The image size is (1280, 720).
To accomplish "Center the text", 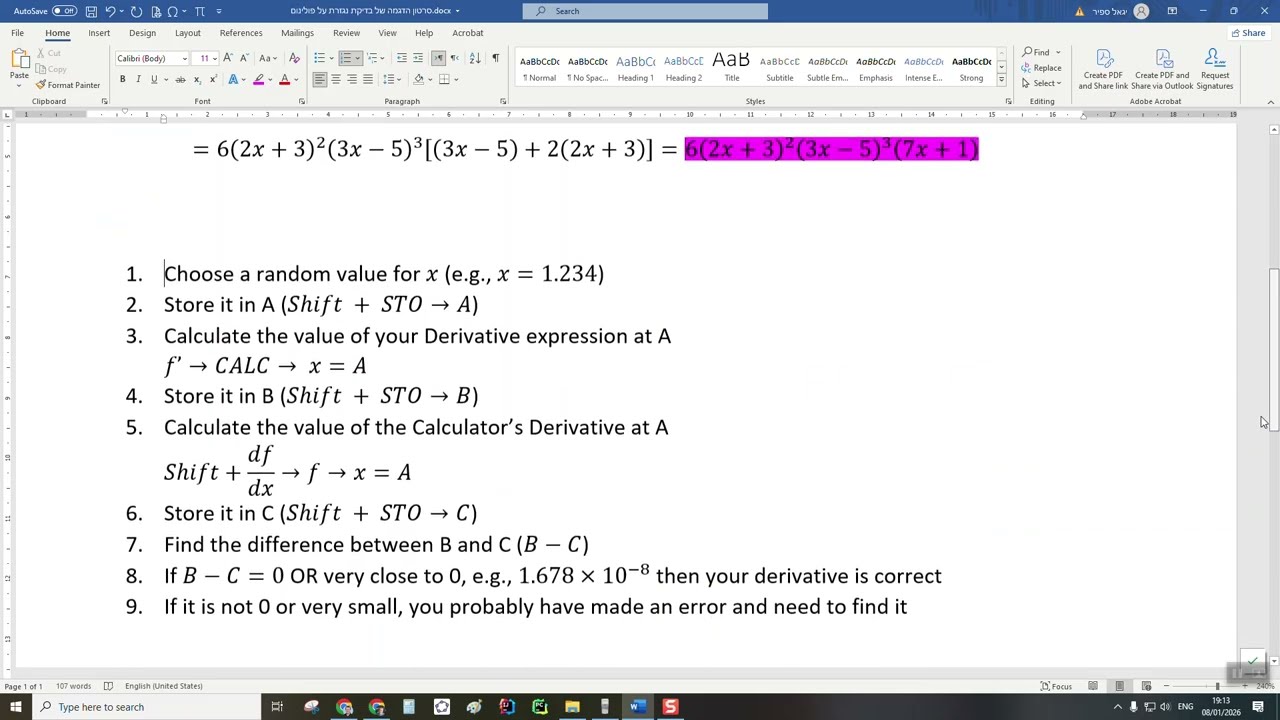I will 336,79.
